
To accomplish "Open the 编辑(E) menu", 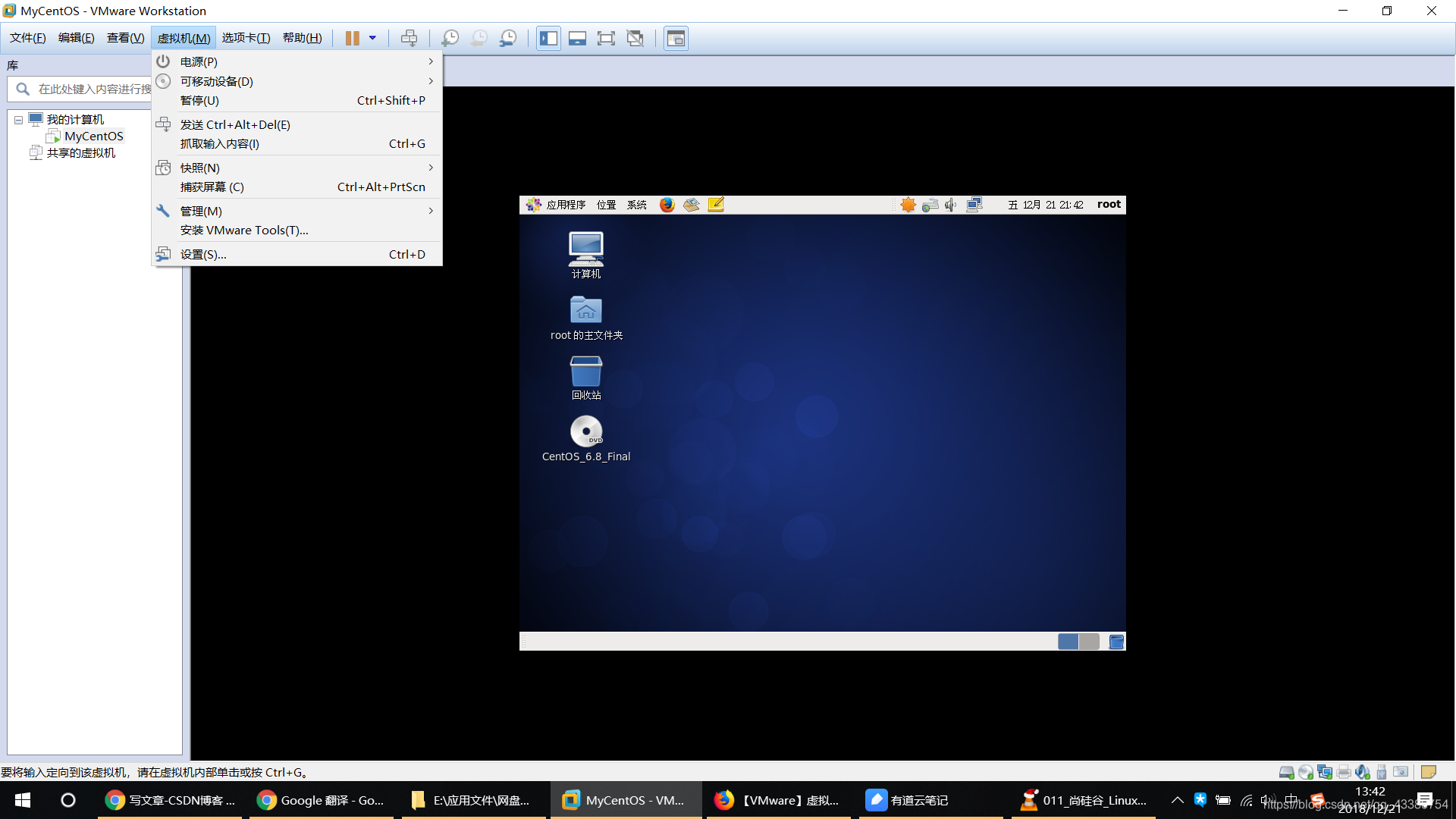I will pyautogui.click(x=76, y=38).
